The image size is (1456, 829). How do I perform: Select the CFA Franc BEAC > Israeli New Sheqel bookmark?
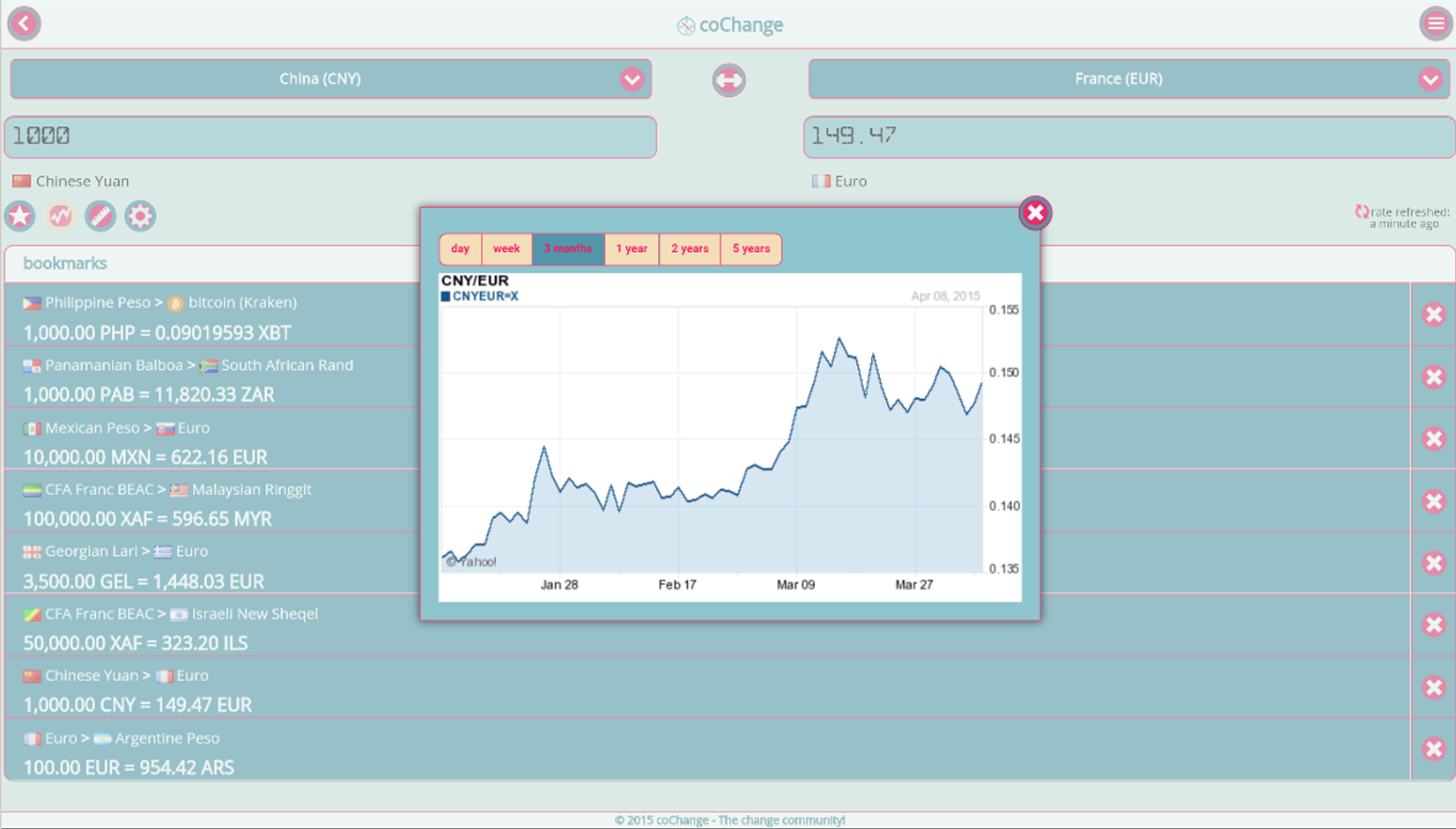click(x=707, y=625)
